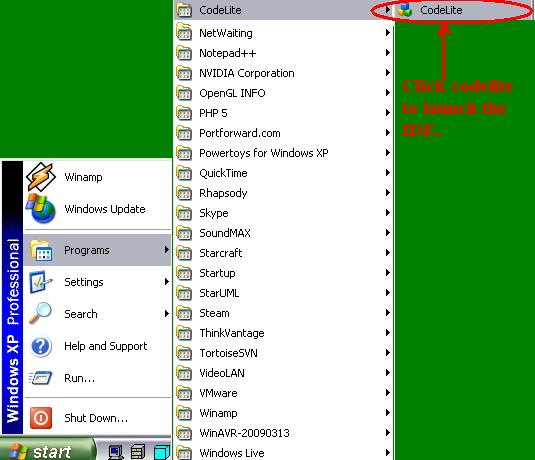This screenshot has width=535, height=460.
Task: Click the Winamp lightning icon
Action: 41,177
